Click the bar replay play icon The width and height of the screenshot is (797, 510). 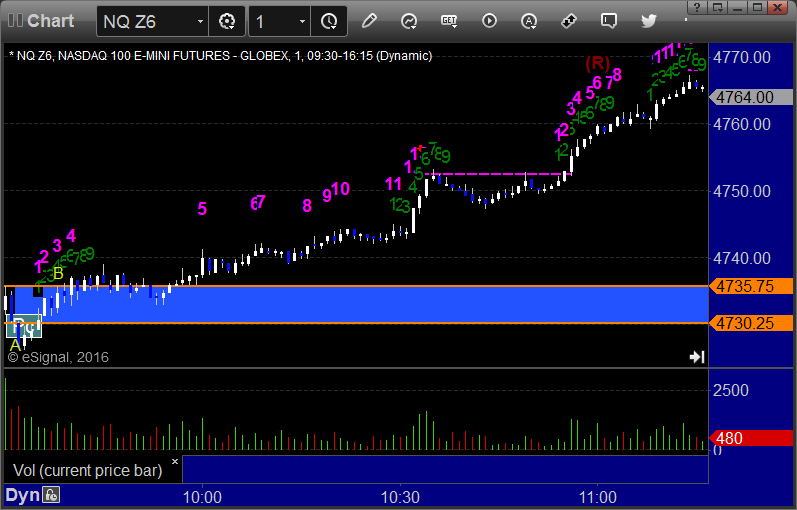(489, 21)
